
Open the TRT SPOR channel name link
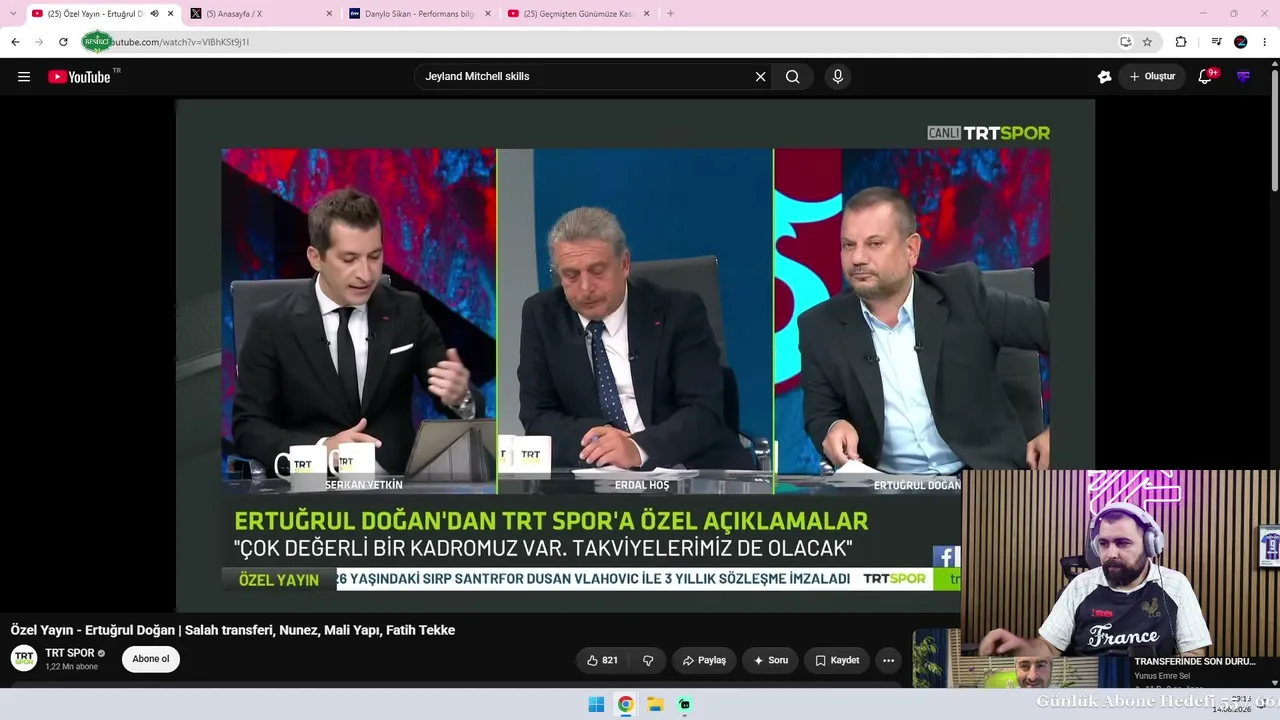[70, 653]
